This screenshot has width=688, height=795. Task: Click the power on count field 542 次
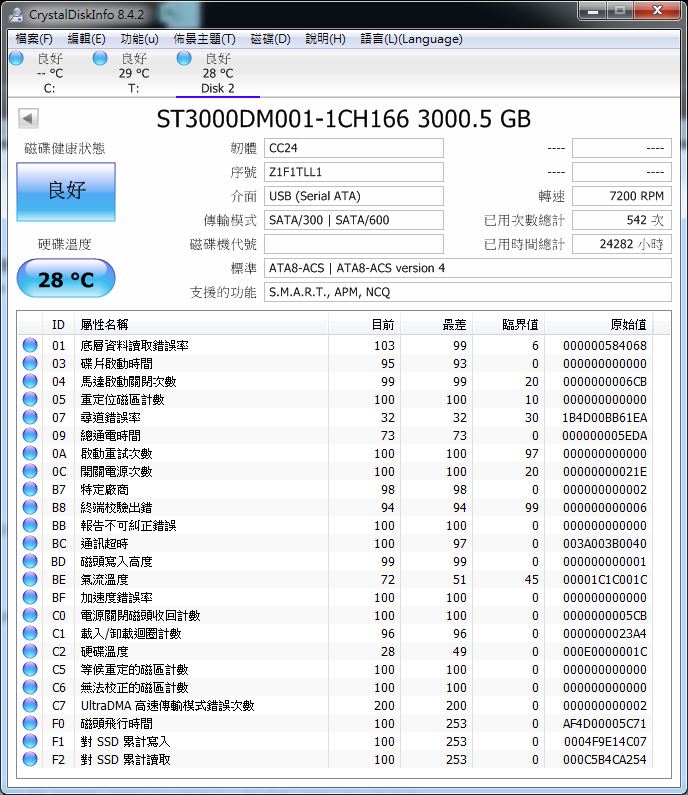[622, 220]
